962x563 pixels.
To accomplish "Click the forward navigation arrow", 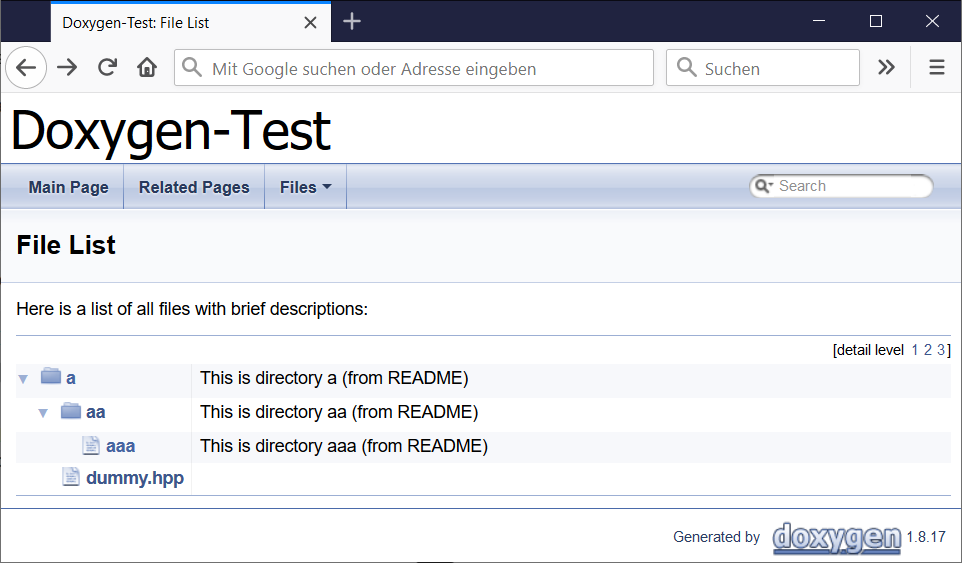I will 67,67.
